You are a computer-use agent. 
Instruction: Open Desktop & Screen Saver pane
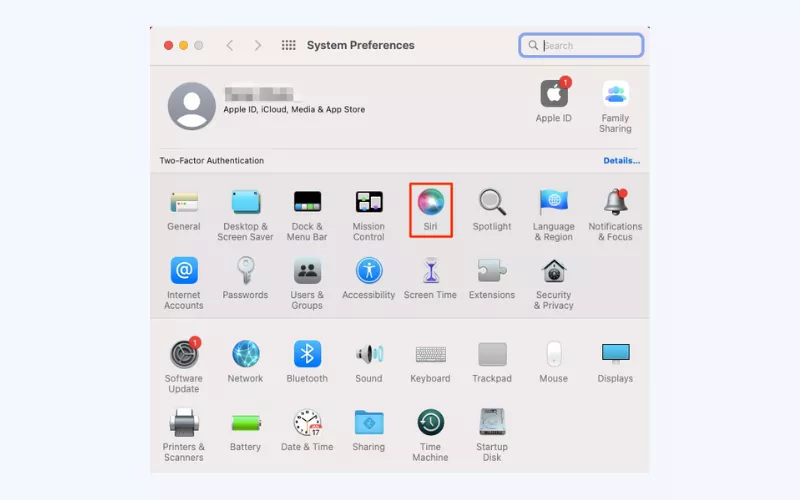coord(245,215)
